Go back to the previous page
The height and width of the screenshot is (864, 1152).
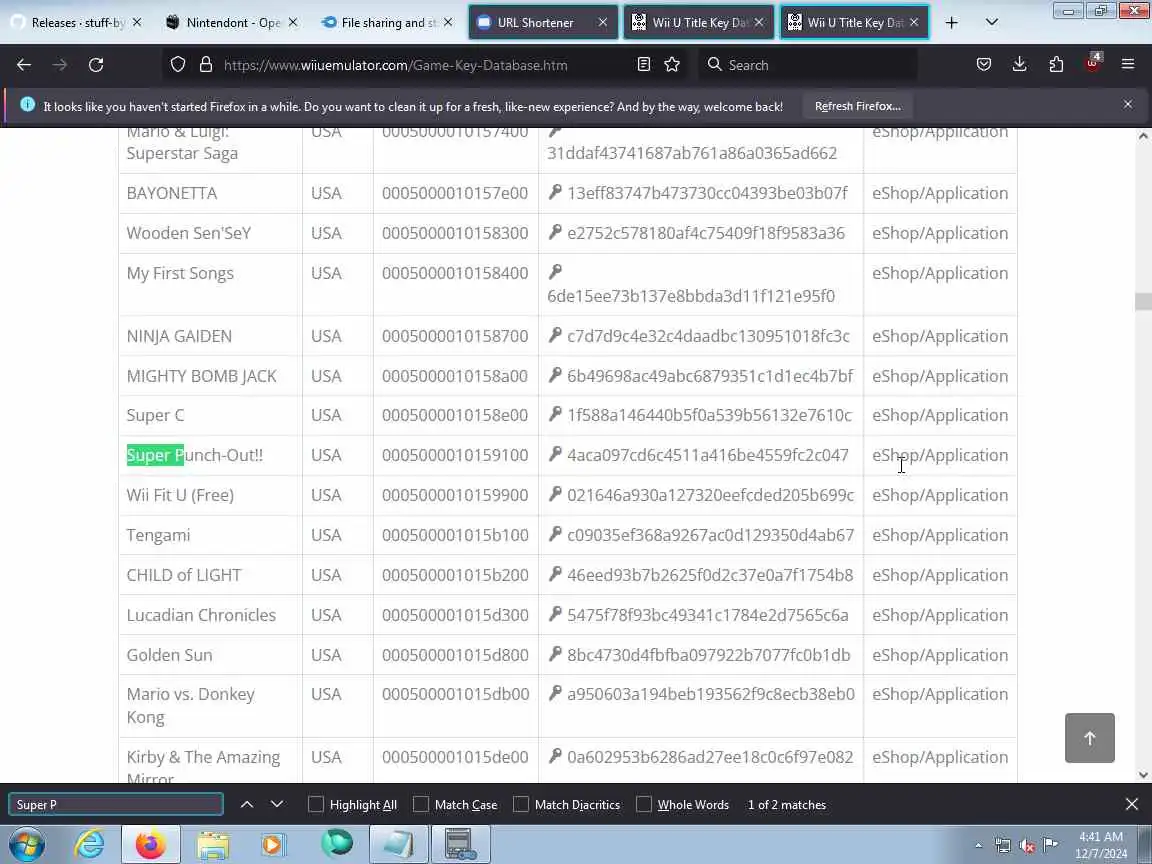click(x=24, y=65)
